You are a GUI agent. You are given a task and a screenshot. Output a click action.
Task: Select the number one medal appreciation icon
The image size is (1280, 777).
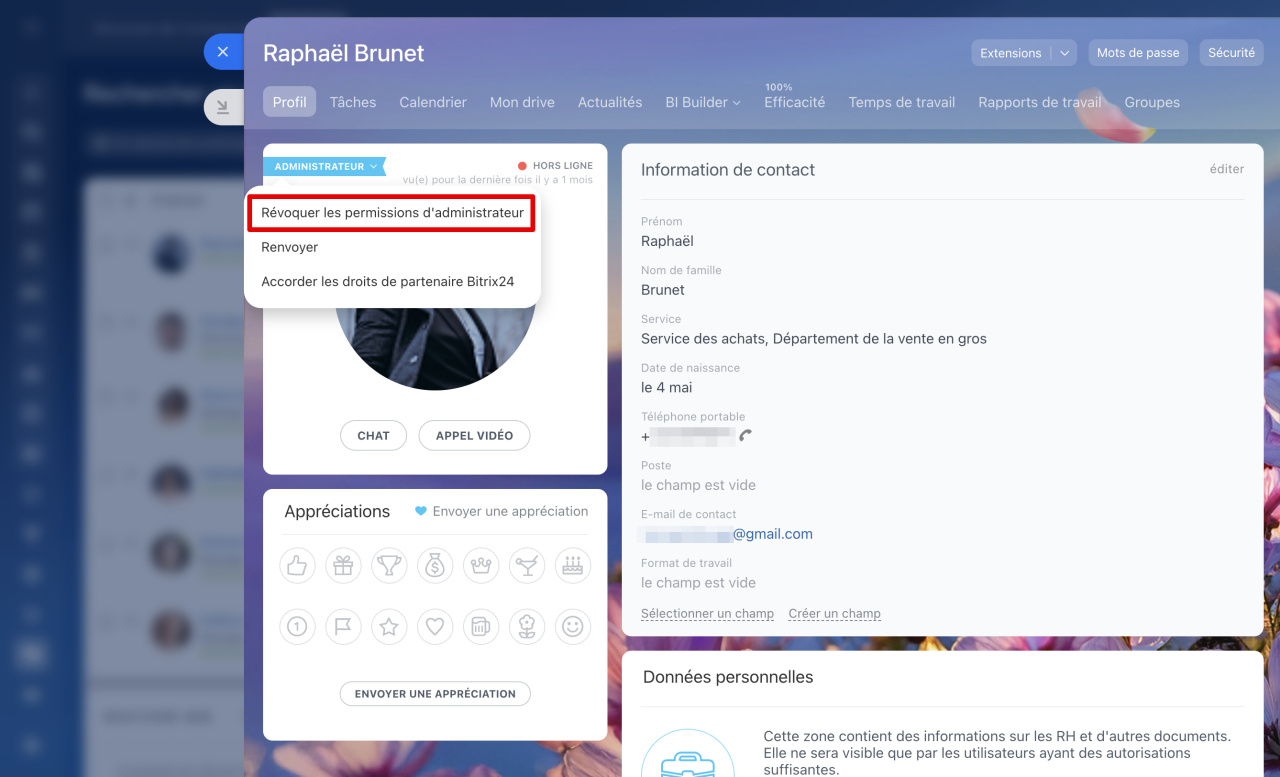click(x=297, y=627)
